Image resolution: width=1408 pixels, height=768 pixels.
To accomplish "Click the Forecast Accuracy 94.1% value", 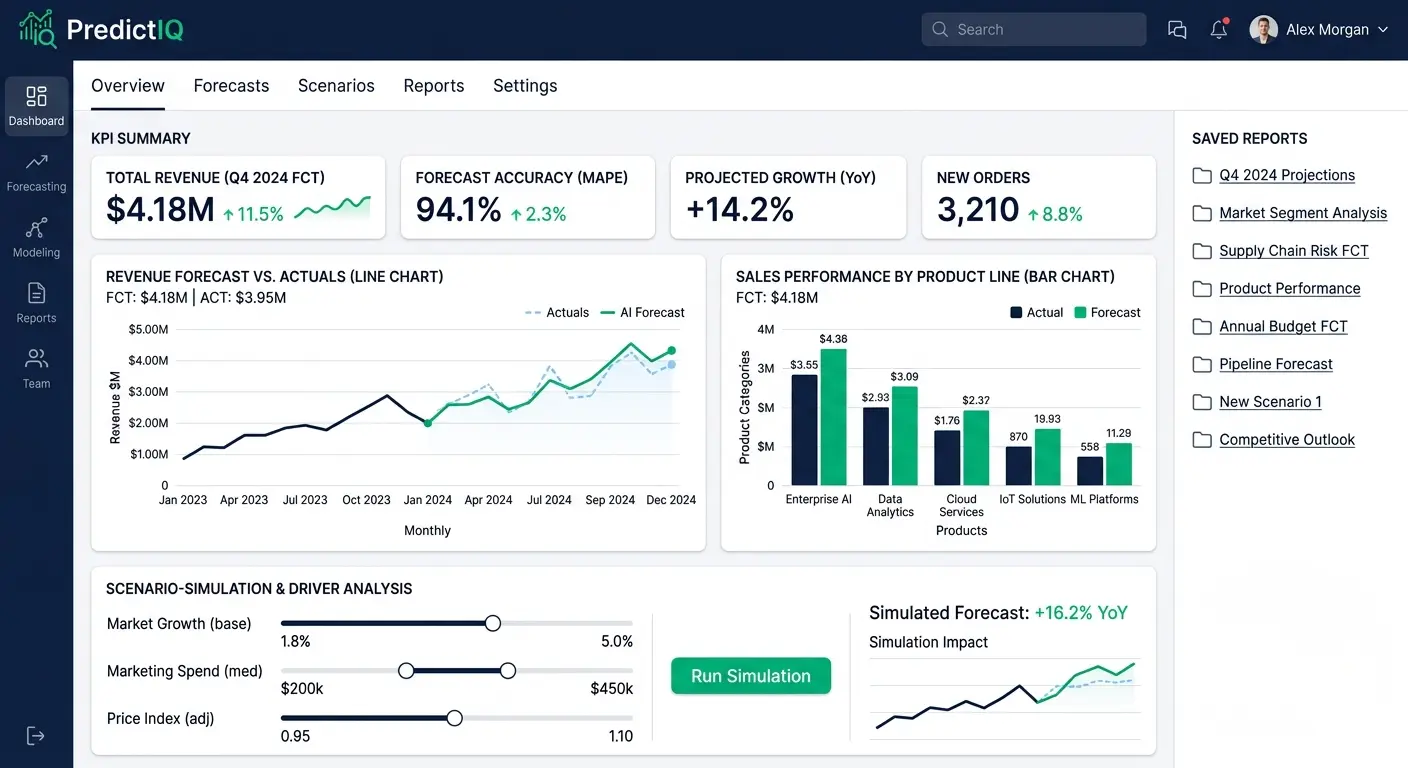I will point(459,210).
